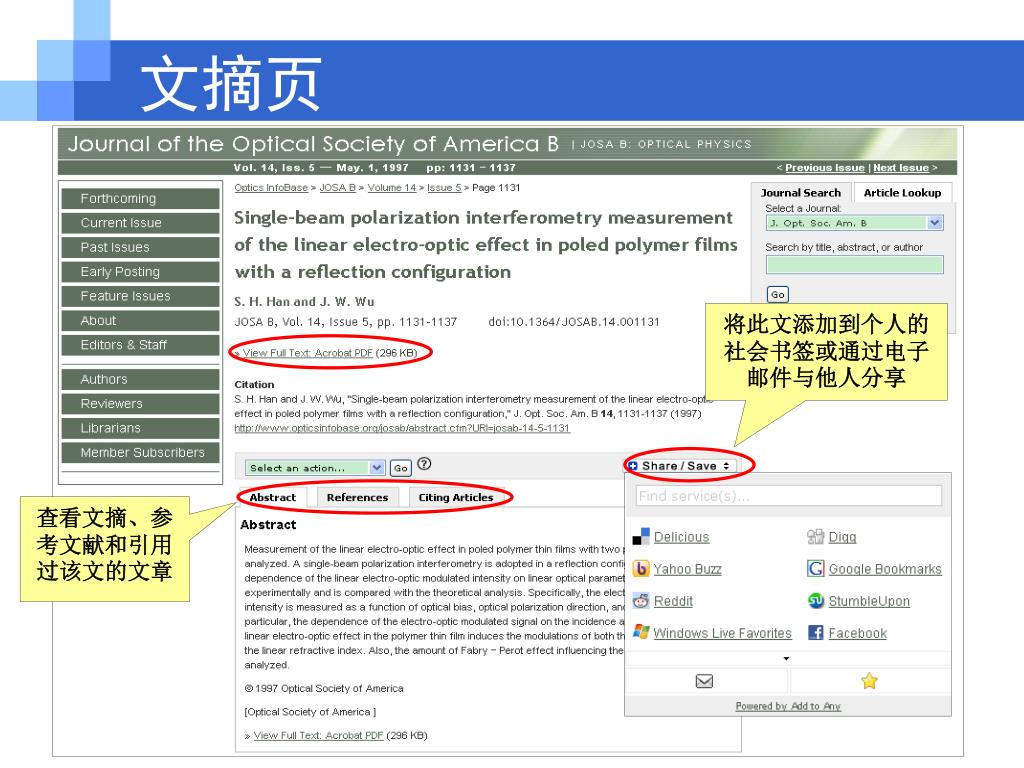Click the Digg service icon

point(815,537)
